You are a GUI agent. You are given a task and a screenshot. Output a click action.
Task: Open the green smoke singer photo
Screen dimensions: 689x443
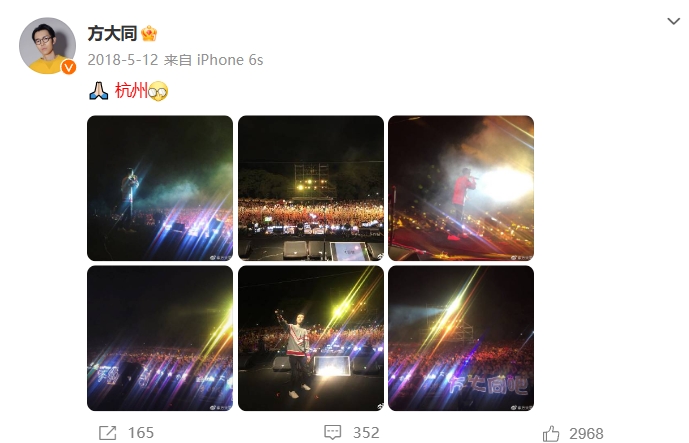point(160,188)
